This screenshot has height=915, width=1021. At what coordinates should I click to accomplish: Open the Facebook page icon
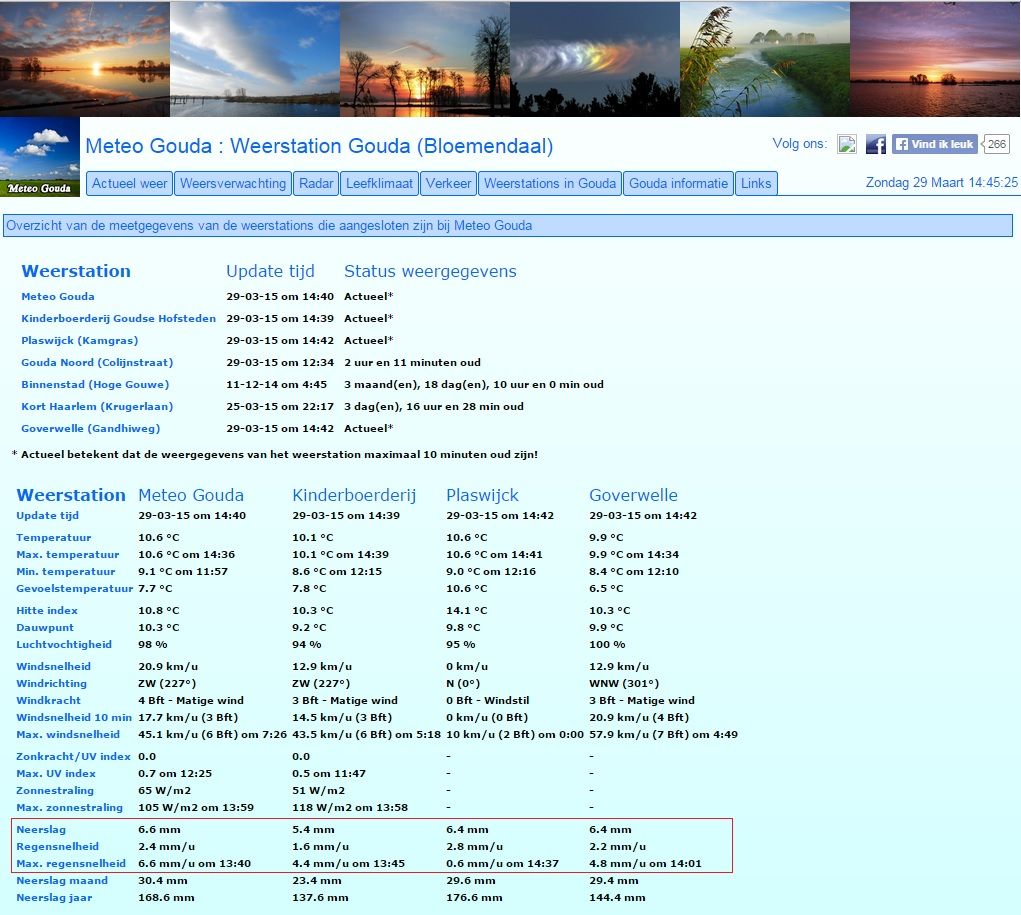coord(875,144)
